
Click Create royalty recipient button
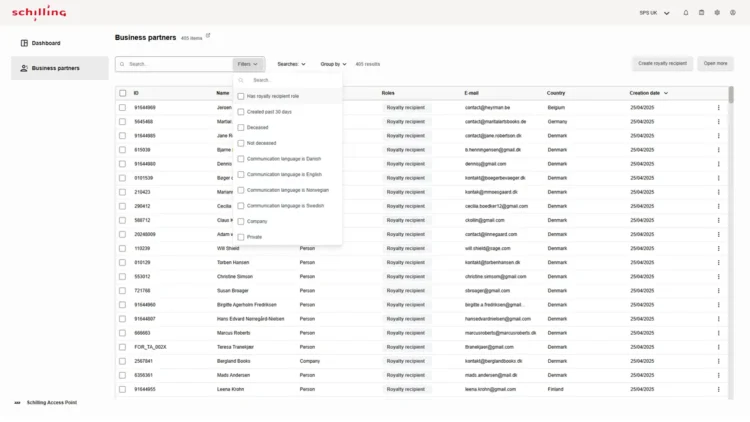pos(662,63)
